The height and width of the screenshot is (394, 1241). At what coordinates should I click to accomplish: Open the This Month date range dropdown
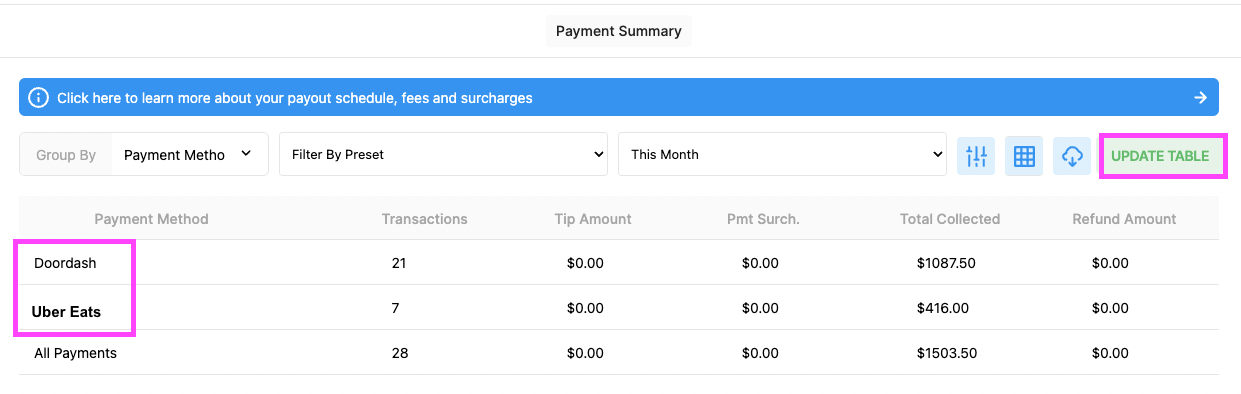click(x=782, y=154)
